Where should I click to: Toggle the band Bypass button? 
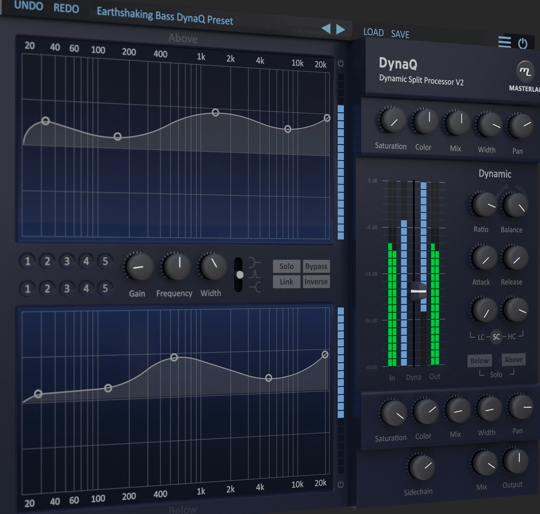316,266
